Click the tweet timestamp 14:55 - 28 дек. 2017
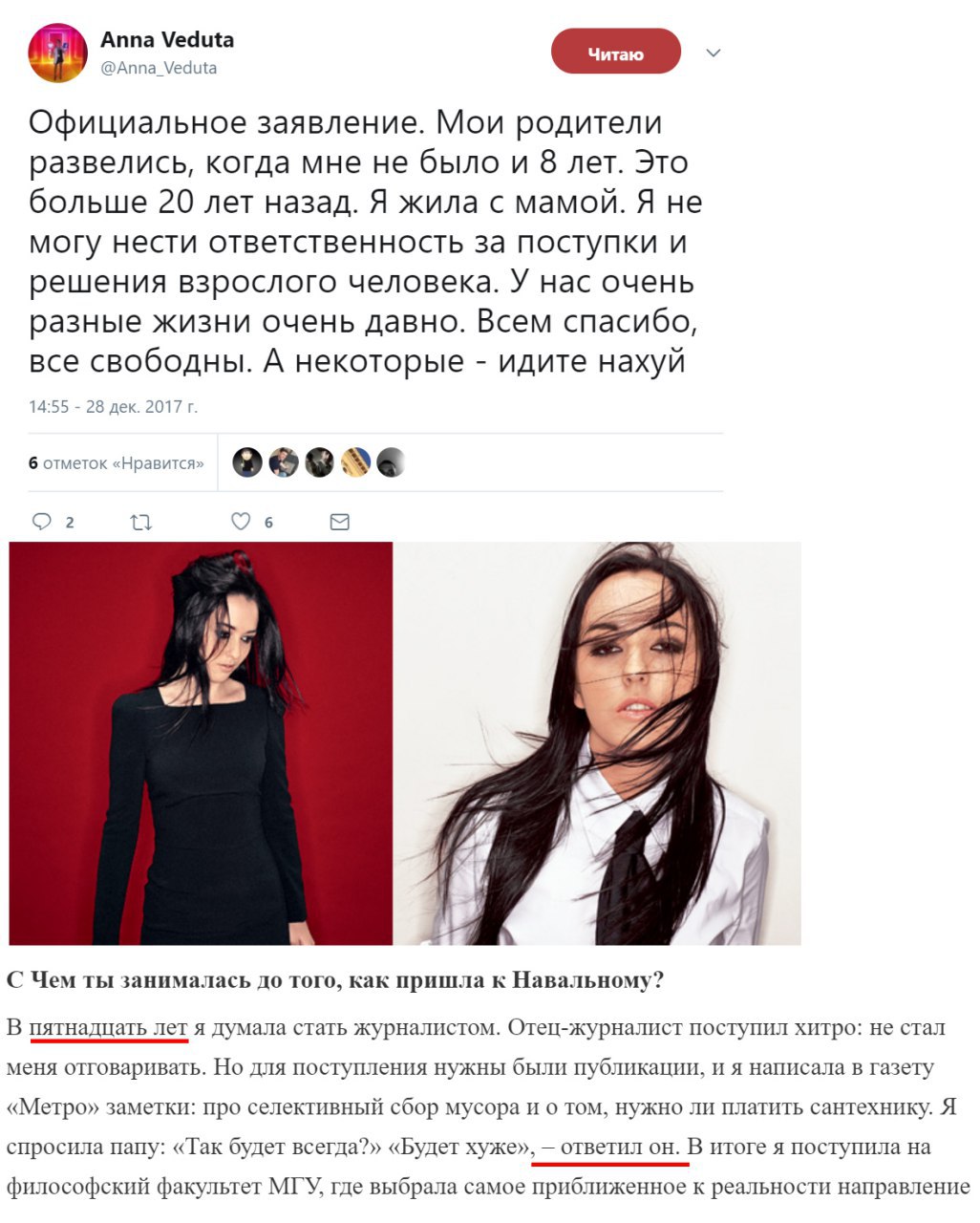980x1223 pixels. [113, 407]
